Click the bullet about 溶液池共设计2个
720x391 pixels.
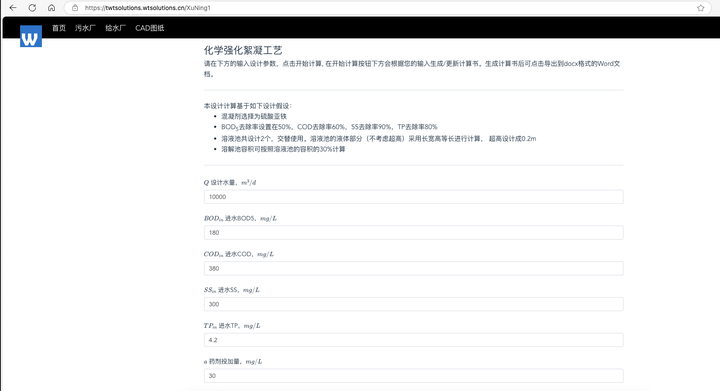(x=378, y=139)
